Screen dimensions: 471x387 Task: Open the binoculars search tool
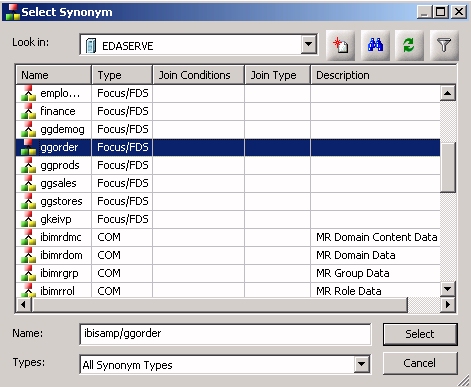(375, 45)
